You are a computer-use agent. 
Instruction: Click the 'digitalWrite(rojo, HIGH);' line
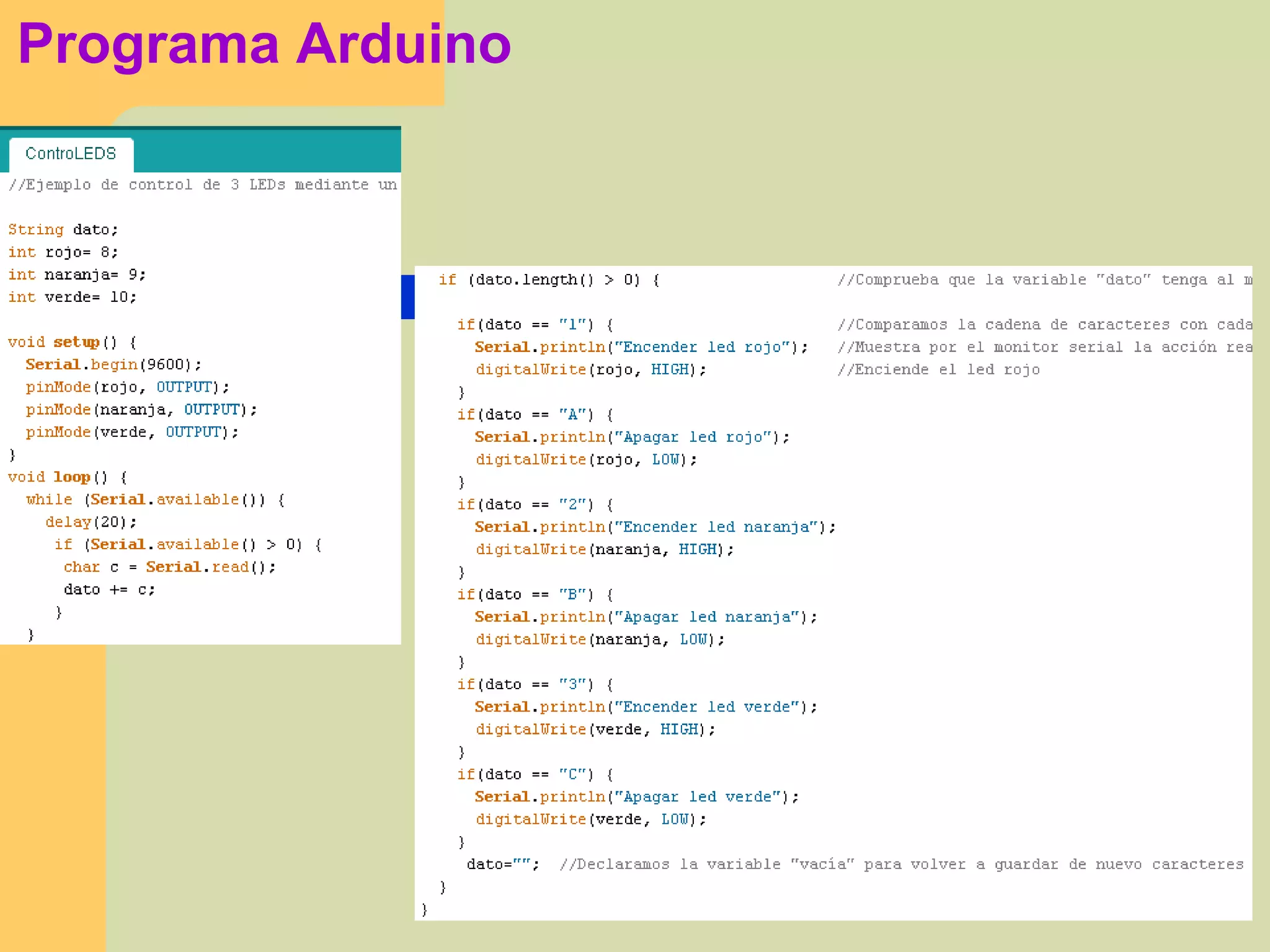point(591,370)
